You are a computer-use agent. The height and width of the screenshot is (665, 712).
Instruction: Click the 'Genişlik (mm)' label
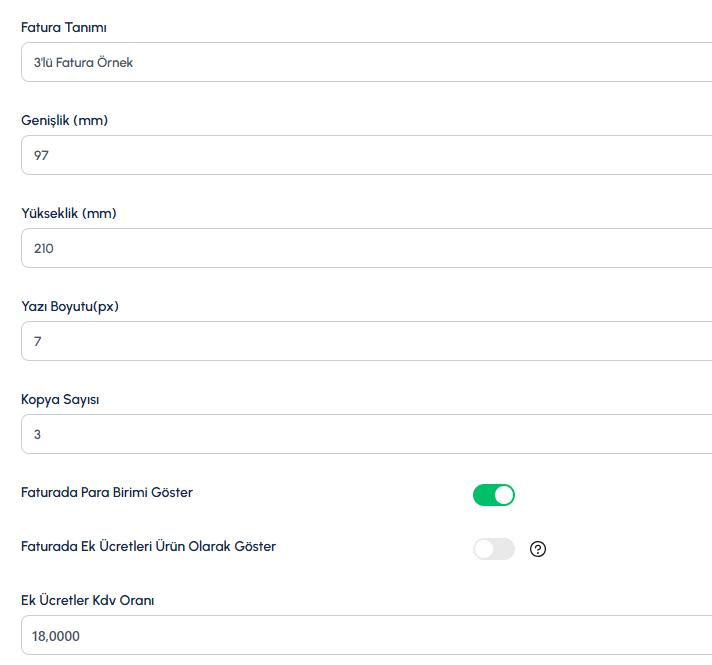[64, 120]
